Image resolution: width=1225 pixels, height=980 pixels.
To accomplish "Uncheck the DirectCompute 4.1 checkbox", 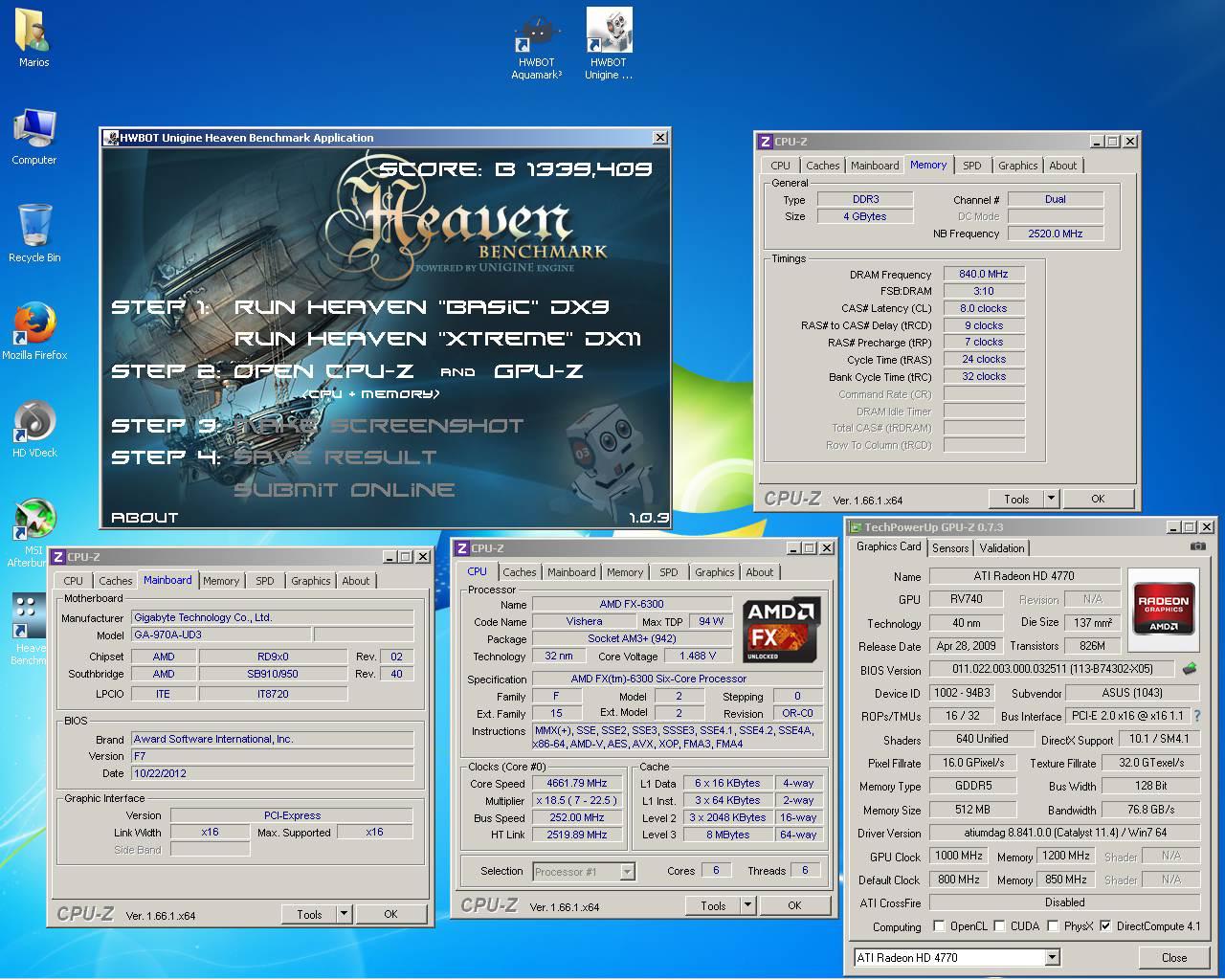I will (1106, 926).
